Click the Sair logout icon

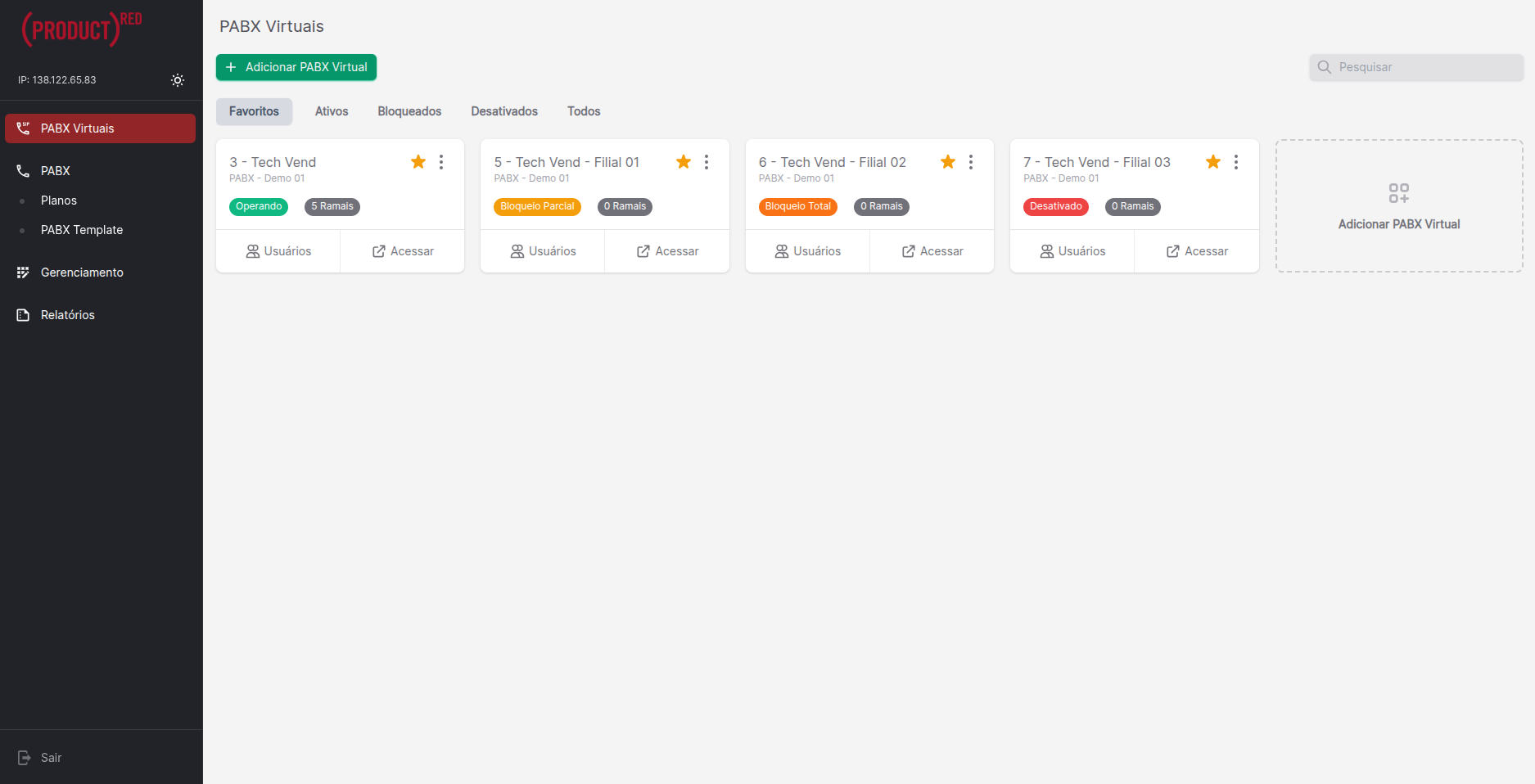(x=24, y=758)
